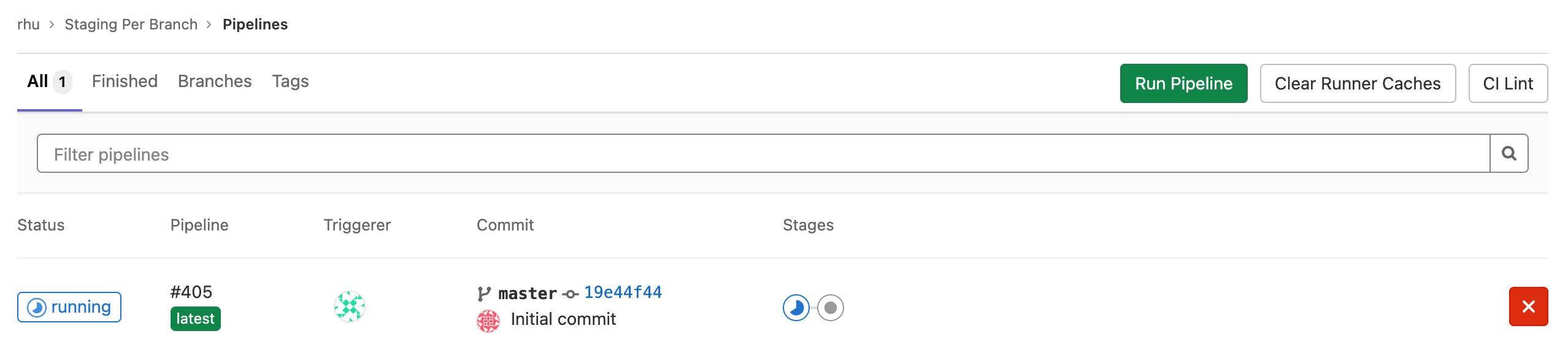Cancel pipeline with the red X button
The height and width of the screenshot is (358, 1568).
1528,307
